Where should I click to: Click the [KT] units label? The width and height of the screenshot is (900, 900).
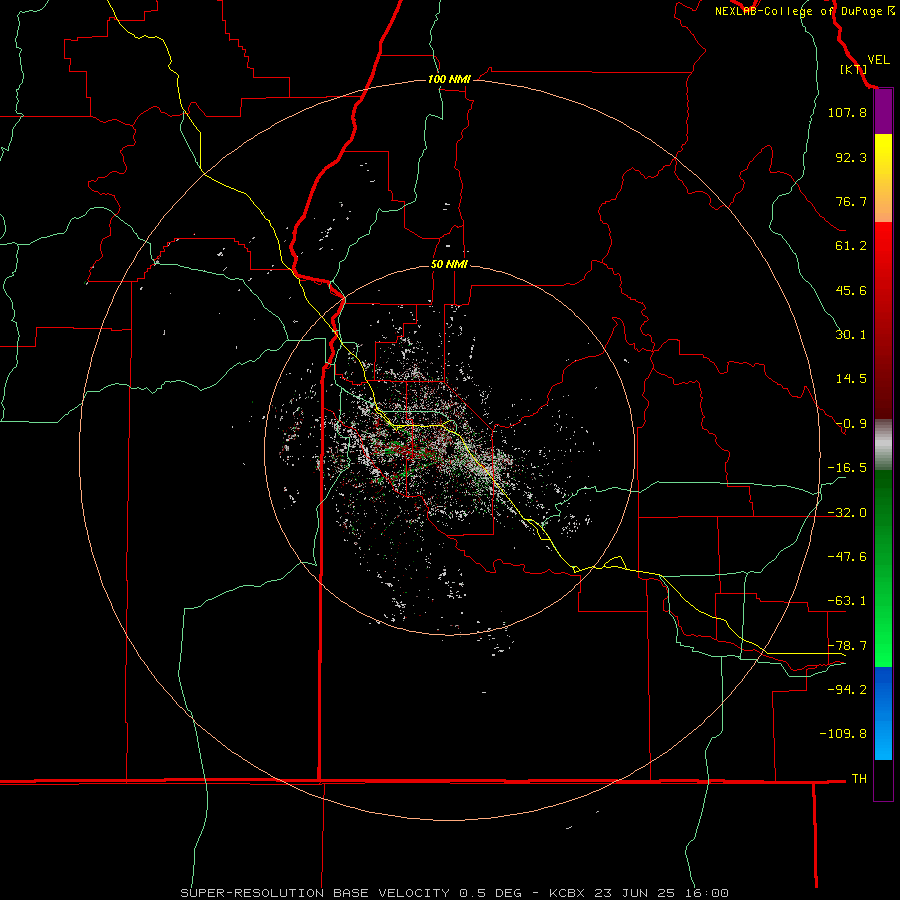point(854,69)
